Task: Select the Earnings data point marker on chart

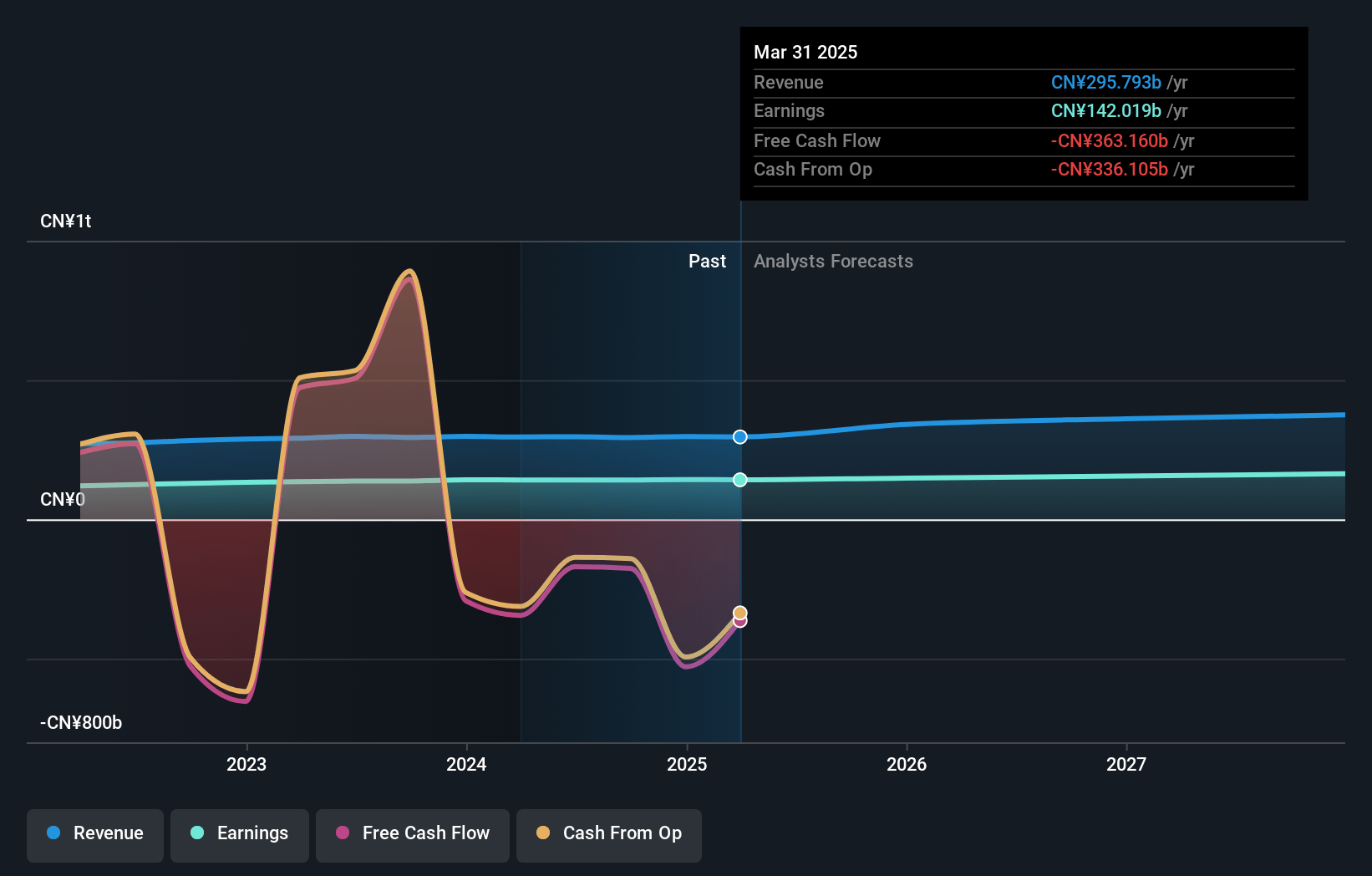Action: click(x=740, y=480)
